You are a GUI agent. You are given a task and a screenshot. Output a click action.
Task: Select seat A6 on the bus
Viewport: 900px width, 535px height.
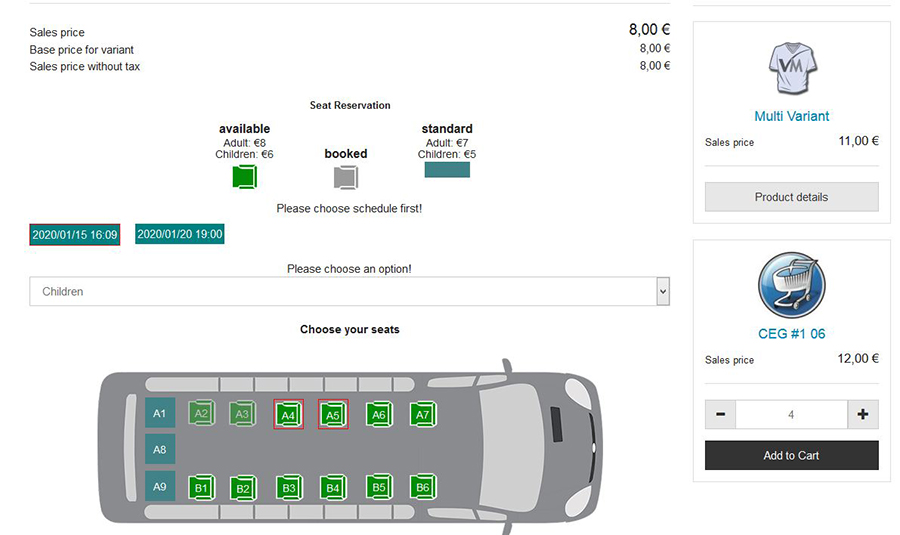(378, 414)
